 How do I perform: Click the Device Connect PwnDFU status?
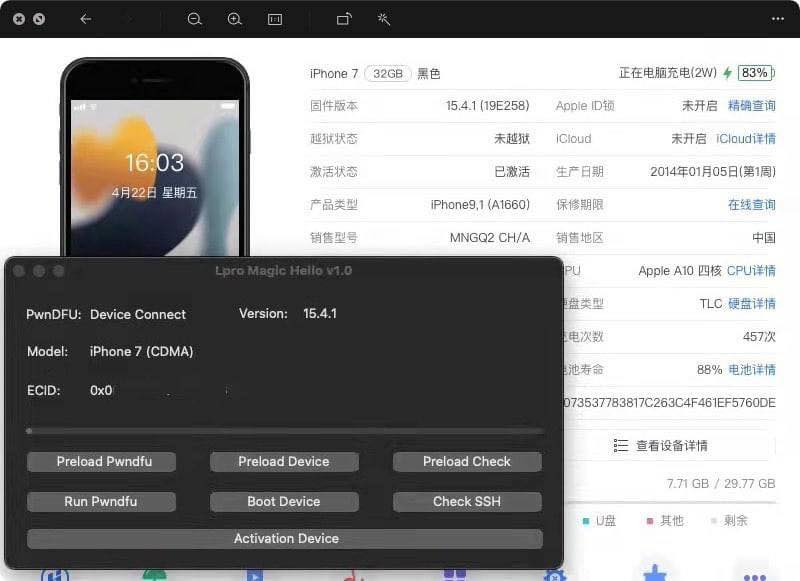click(138, 314)
